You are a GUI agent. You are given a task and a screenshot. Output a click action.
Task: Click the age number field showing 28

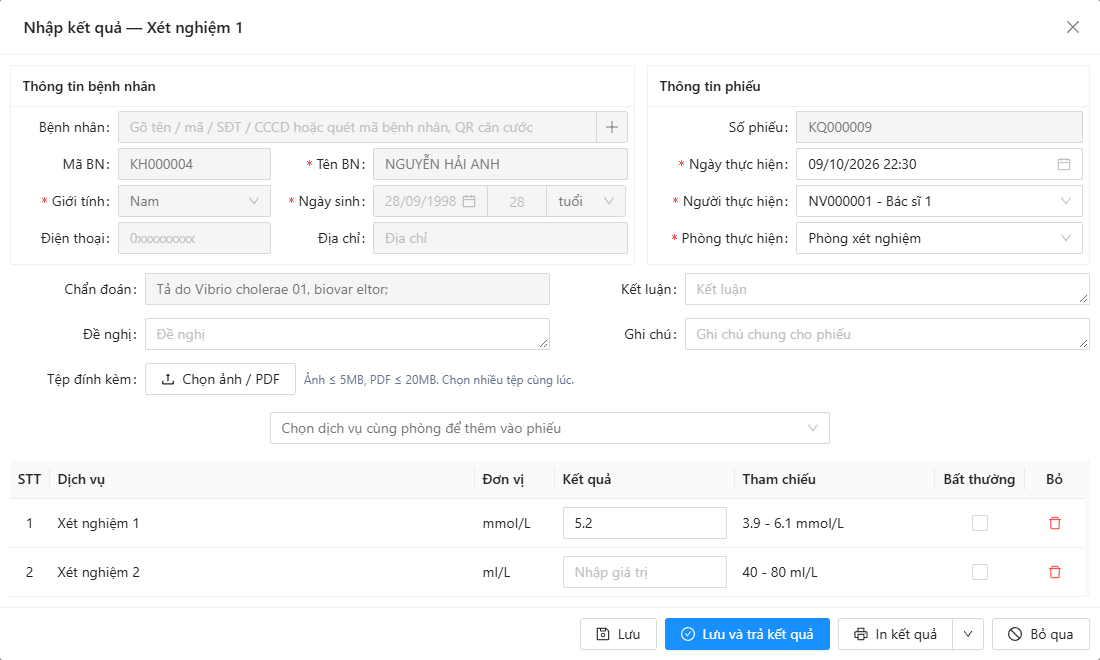click(517, 201)
